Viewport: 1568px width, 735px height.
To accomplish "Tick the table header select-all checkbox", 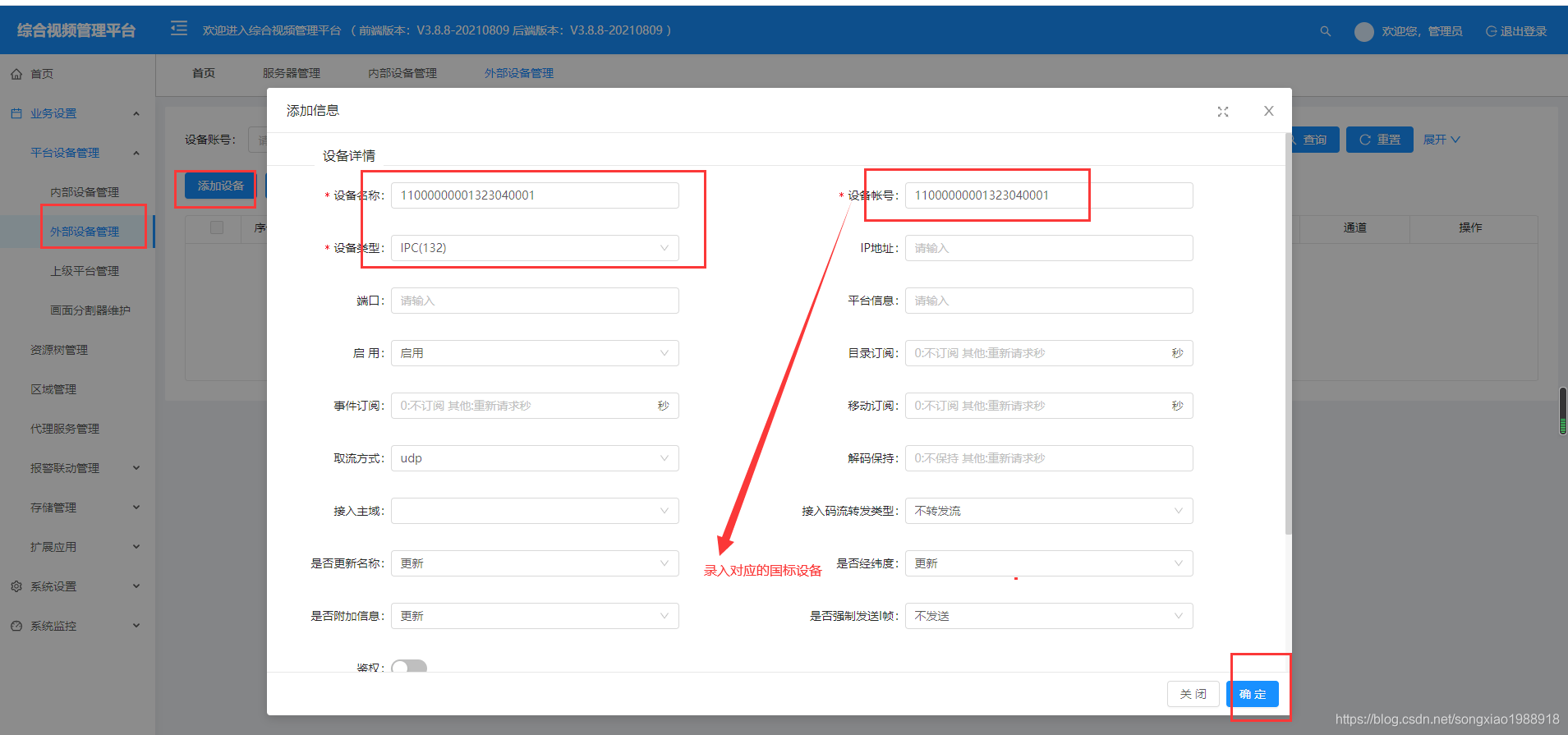I will 217,227.
